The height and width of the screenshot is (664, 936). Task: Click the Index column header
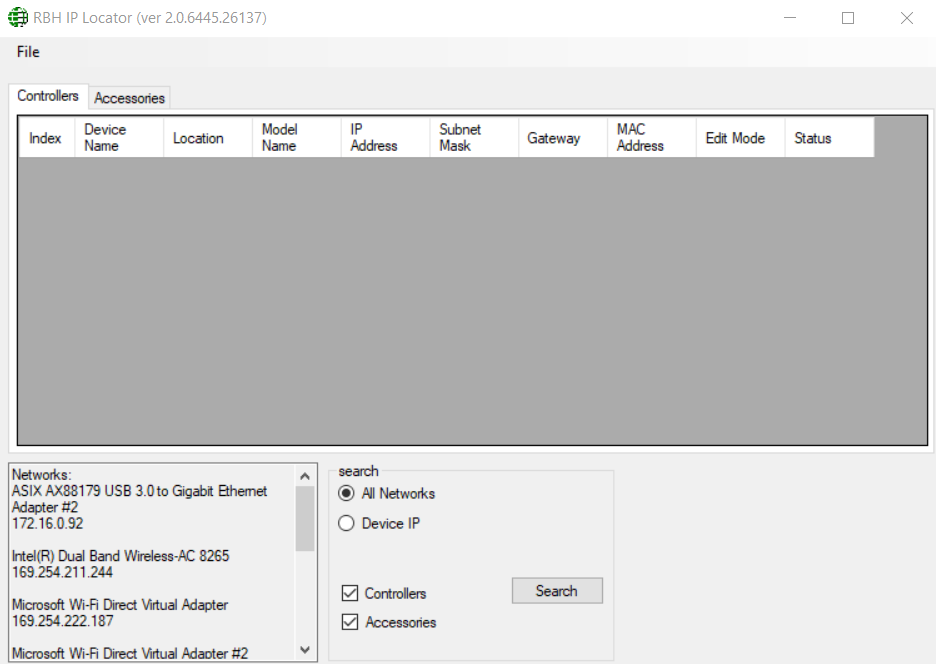pyautogui.click(x=45, y=138)
